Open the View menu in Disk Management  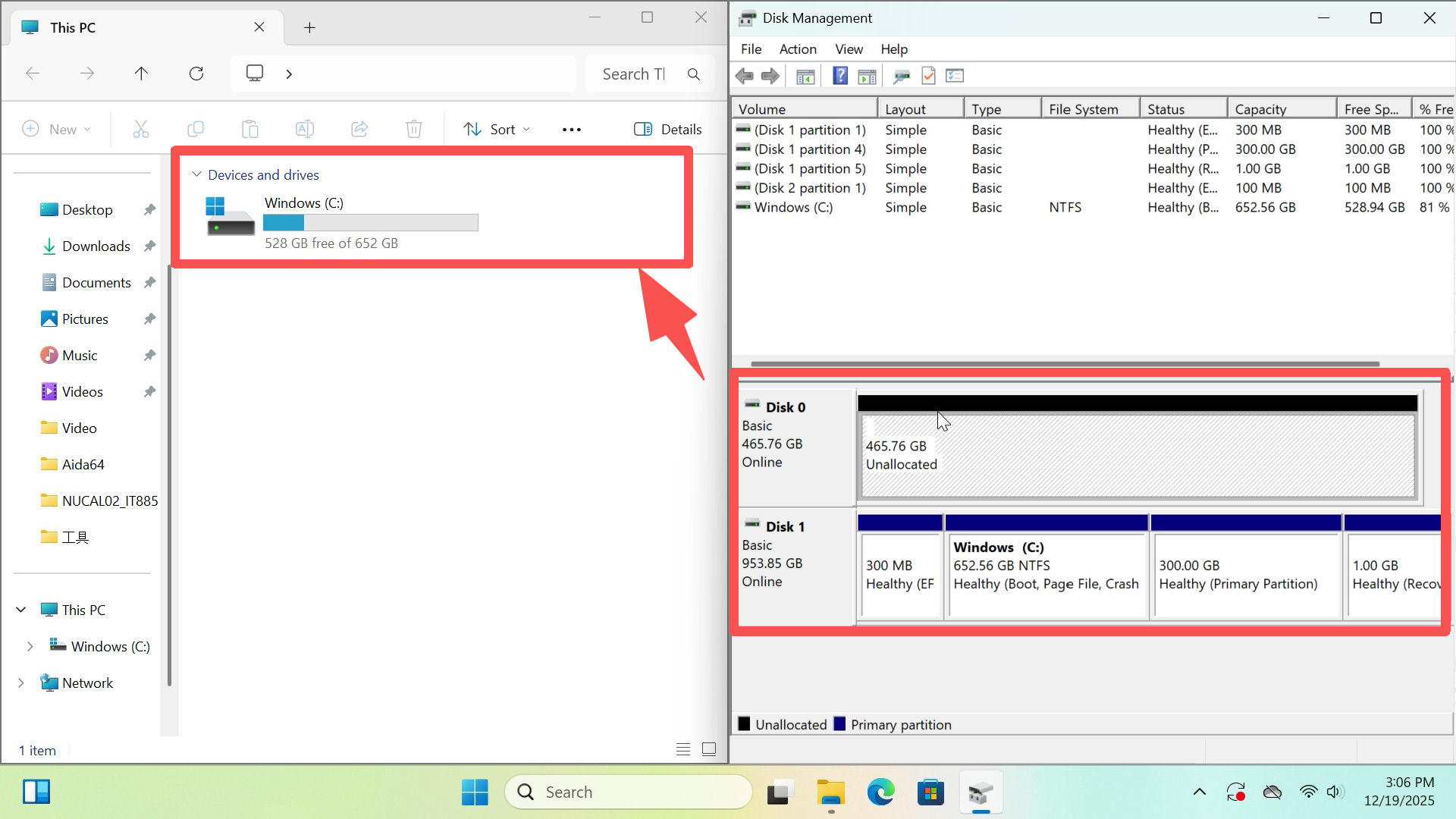click(849, 49)
